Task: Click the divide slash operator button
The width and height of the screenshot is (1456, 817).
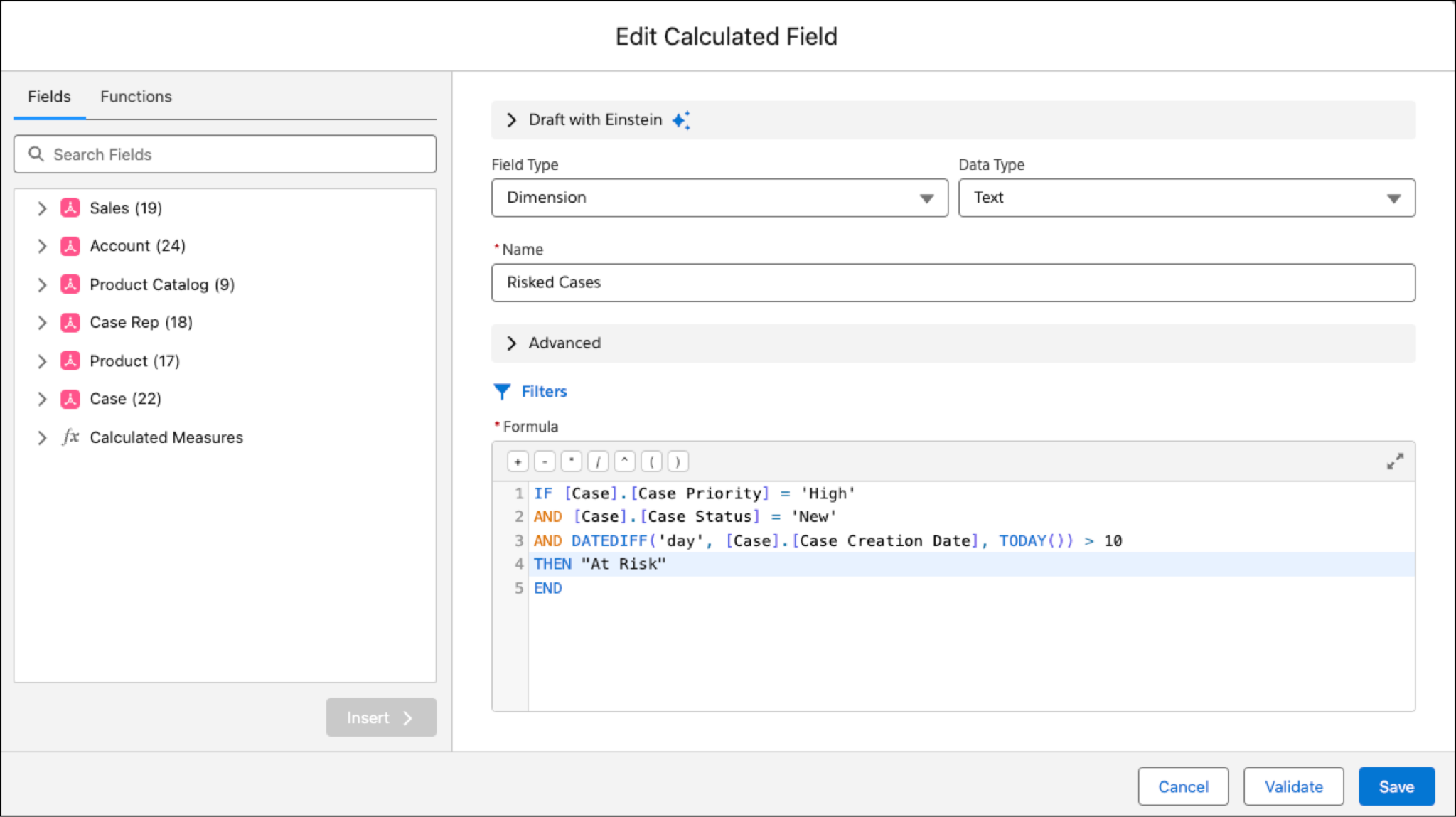Action: (598, 461)
